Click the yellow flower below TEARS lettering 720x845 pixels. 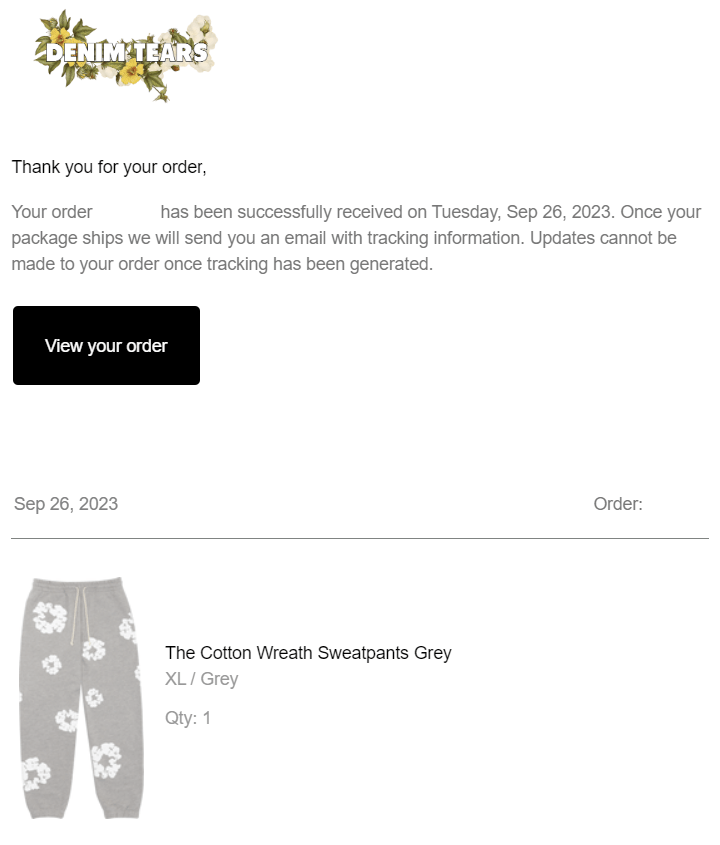(x=130, y=73)
